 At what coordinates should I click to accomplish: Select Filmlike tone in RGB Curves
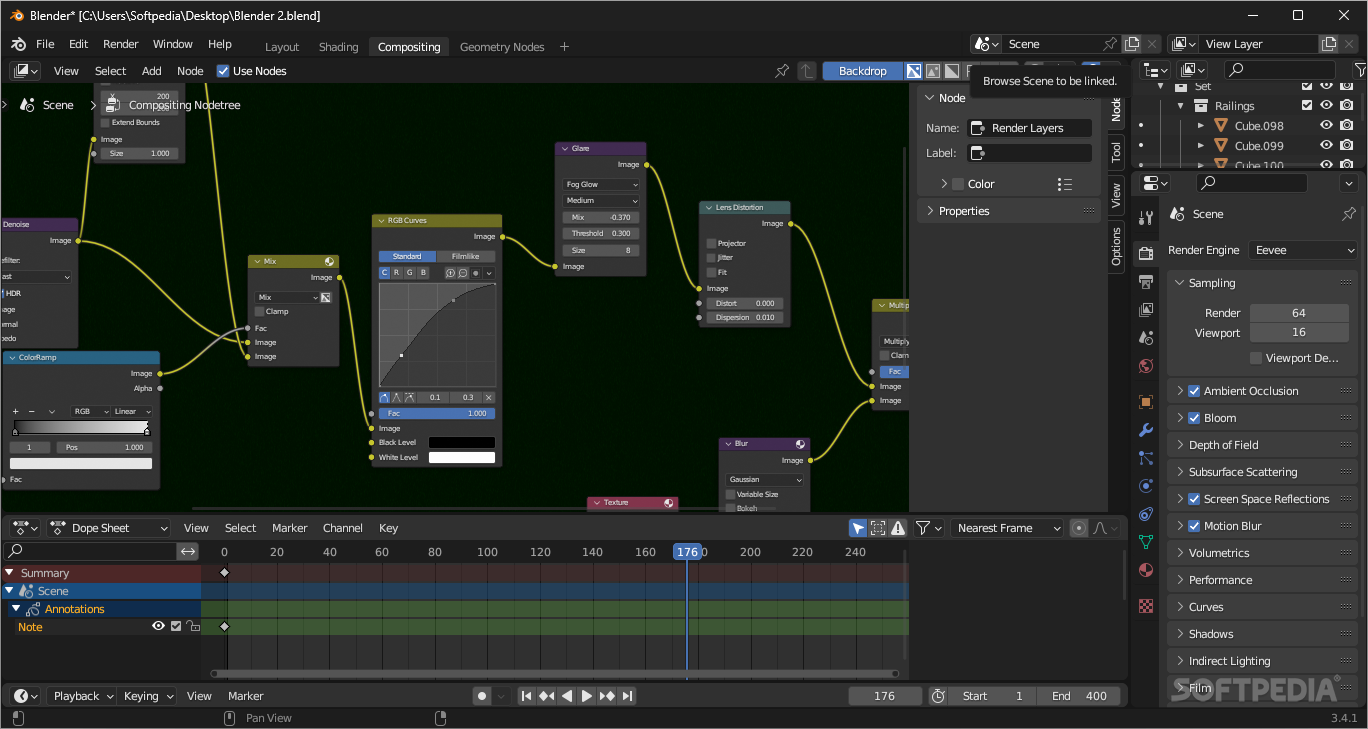coord(465,256)
